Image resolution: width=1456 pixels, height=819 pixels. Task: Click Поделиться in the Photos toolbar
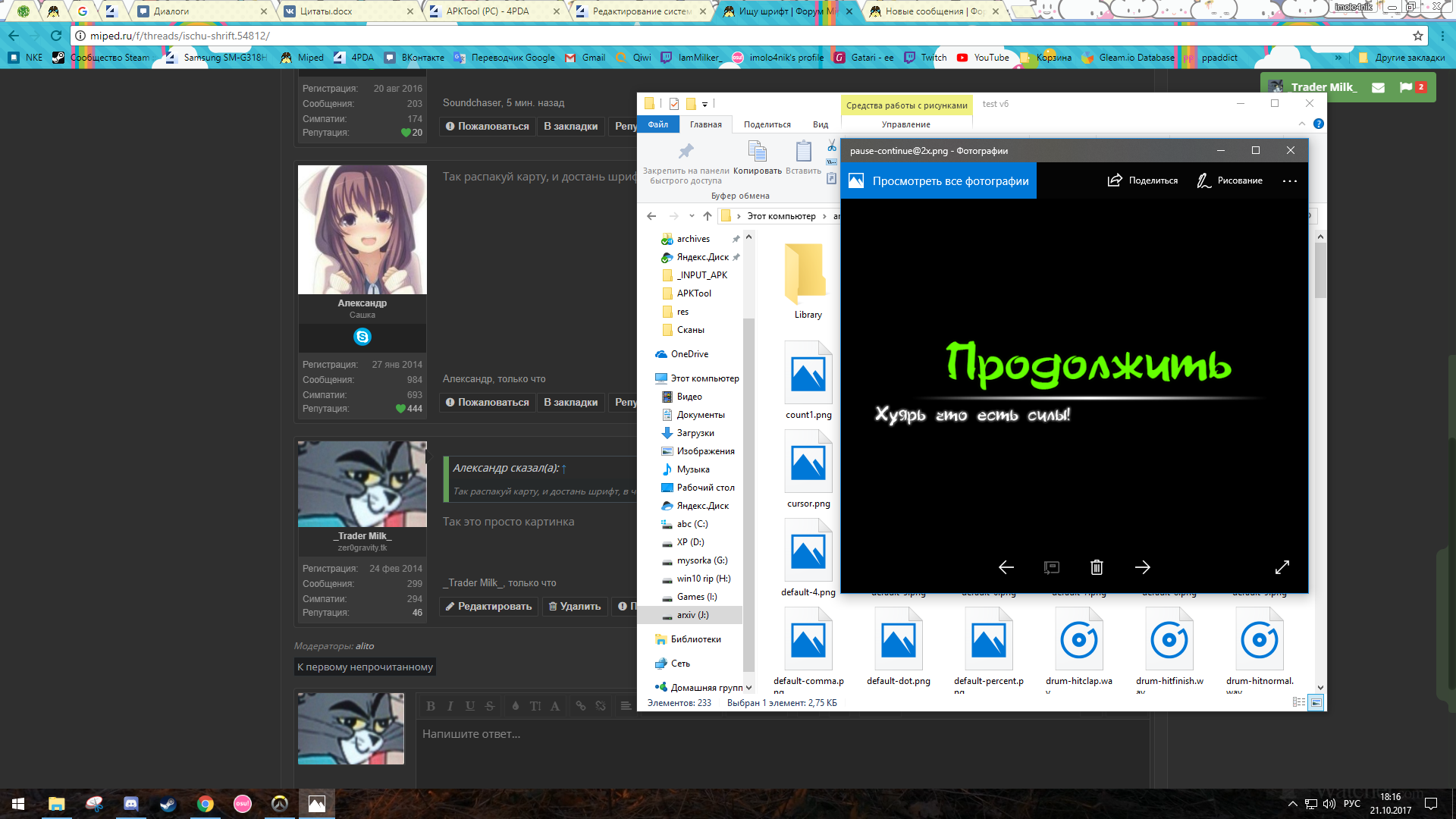pyautogui.click(x=1143, y=180)
